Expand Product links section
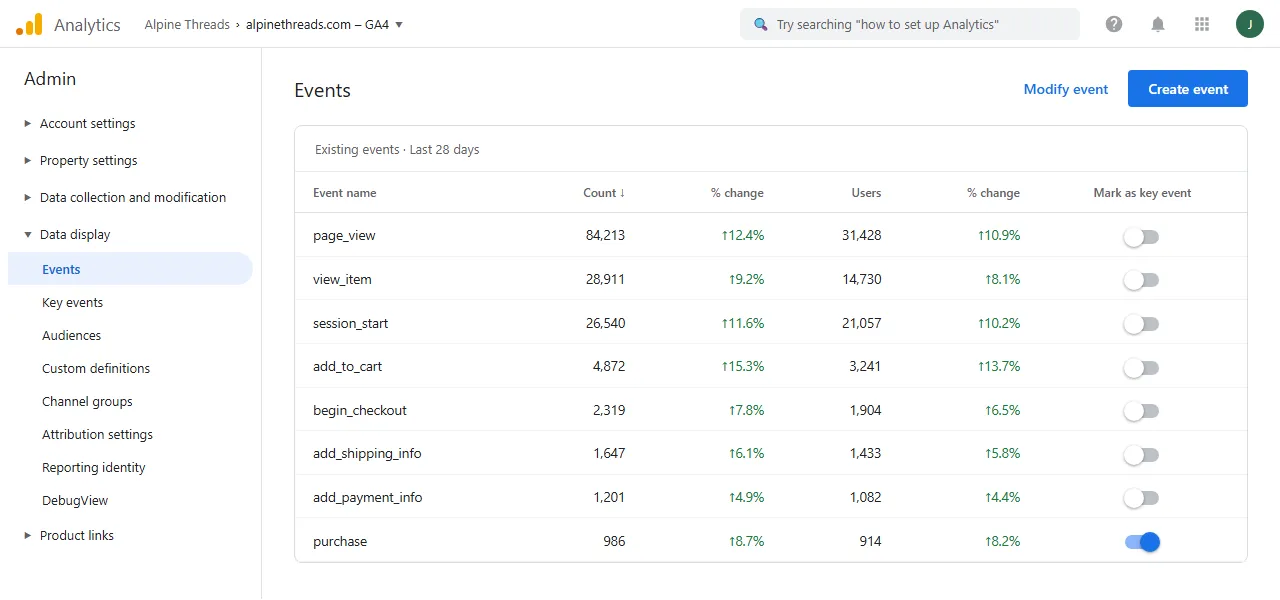Image resolution: width=1280 pixels, height=600 pixels. coord(28,536)
